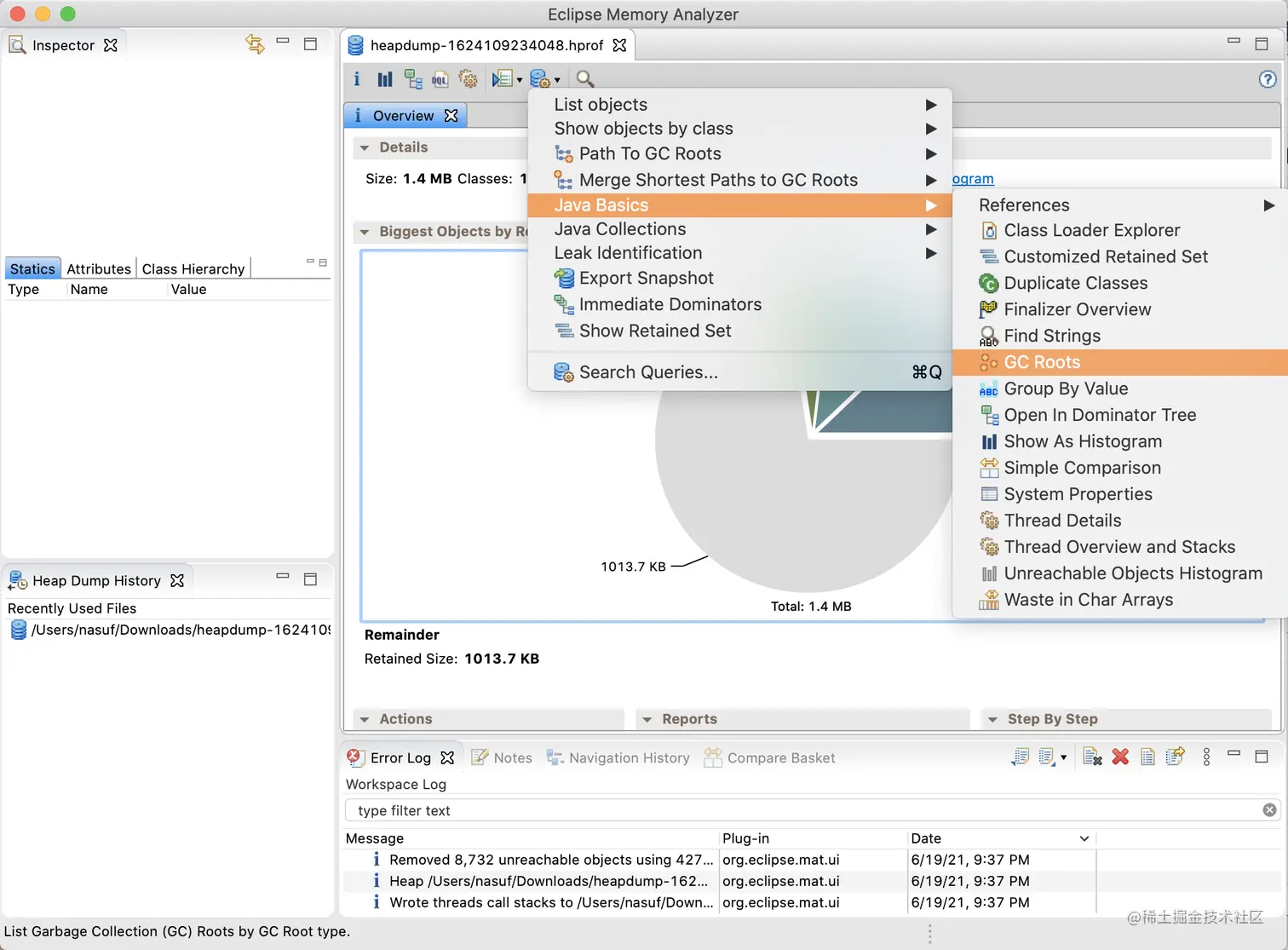Click the red Delete Log icon

1120,757
